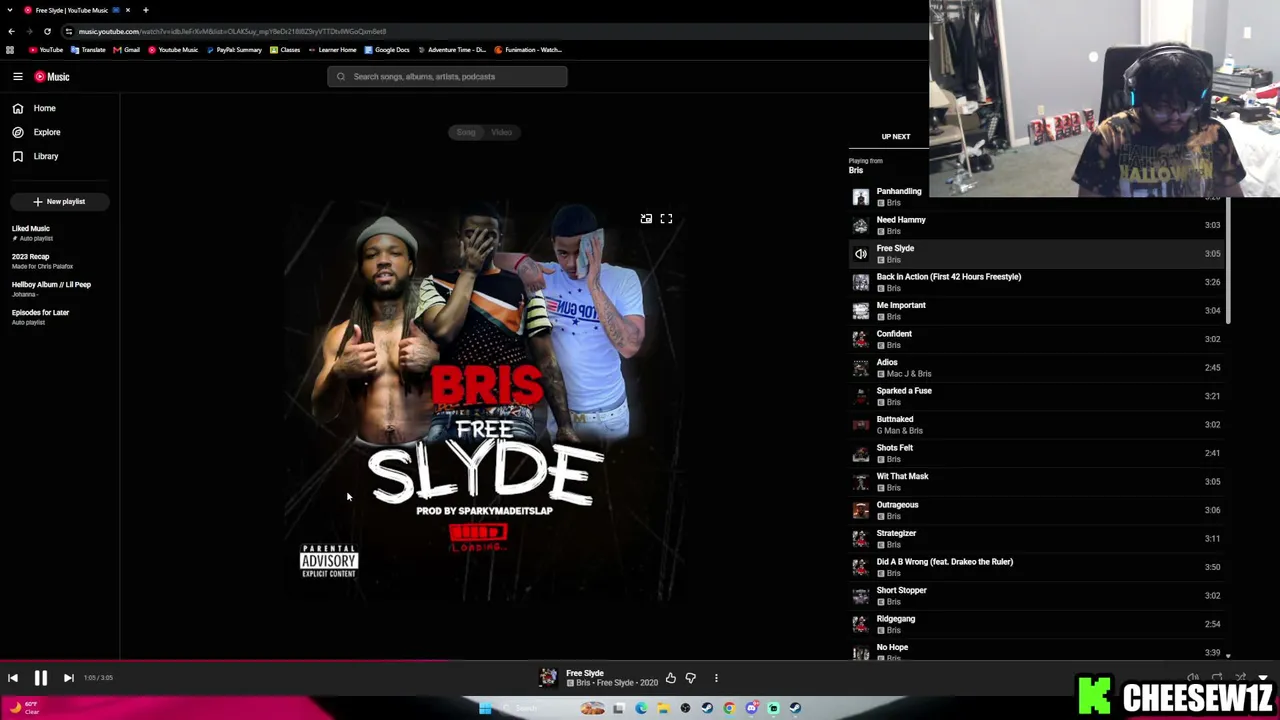Image resolution: width=1280 pixels, height=720 pixels.
Task: Open Google Chrome from the taskbar
Action: (x=729, y=708)
